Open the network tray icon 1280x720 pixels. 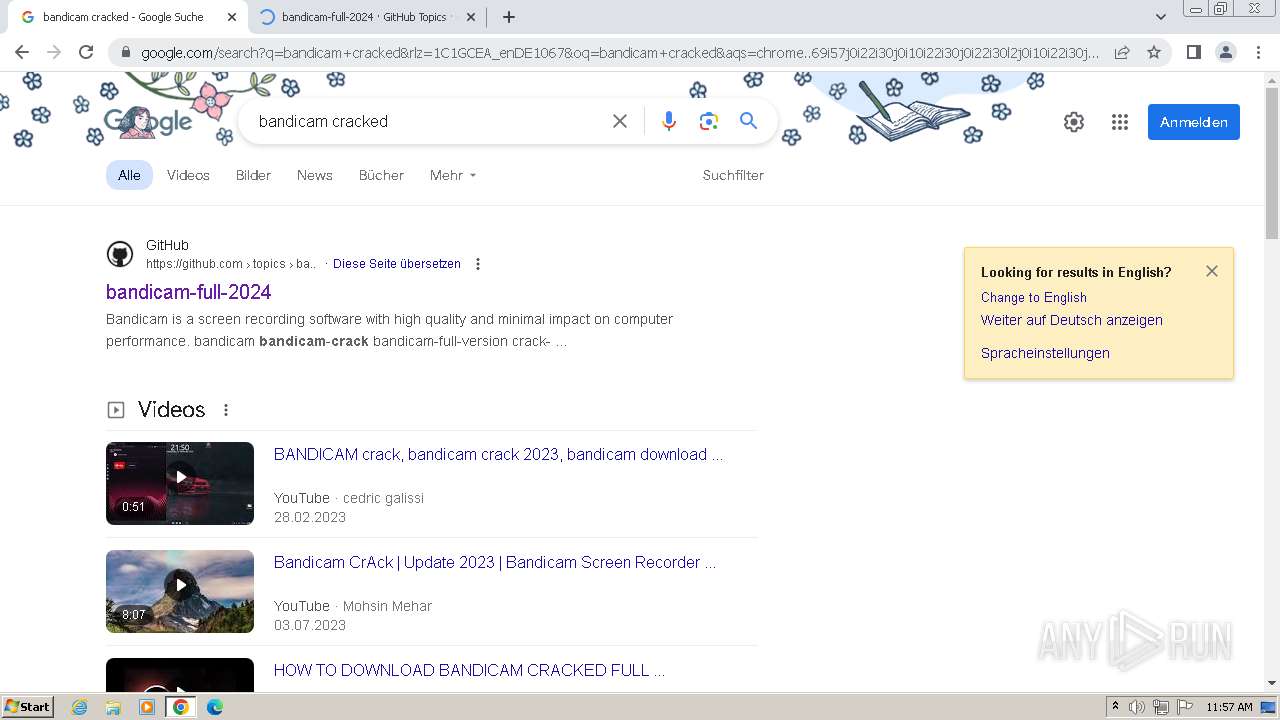1161,707
